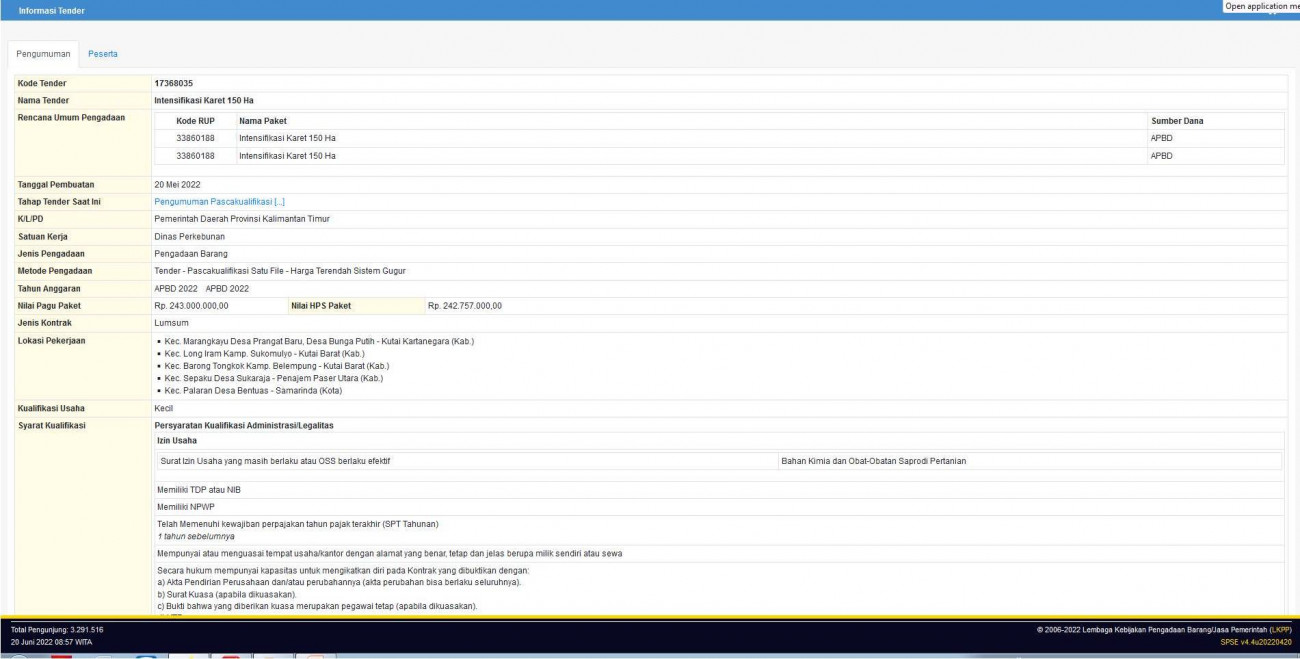
Task: Open the Pengumuman Pascakualifikasi stage link
Action: pyautogui.click(x=205, y=202)
